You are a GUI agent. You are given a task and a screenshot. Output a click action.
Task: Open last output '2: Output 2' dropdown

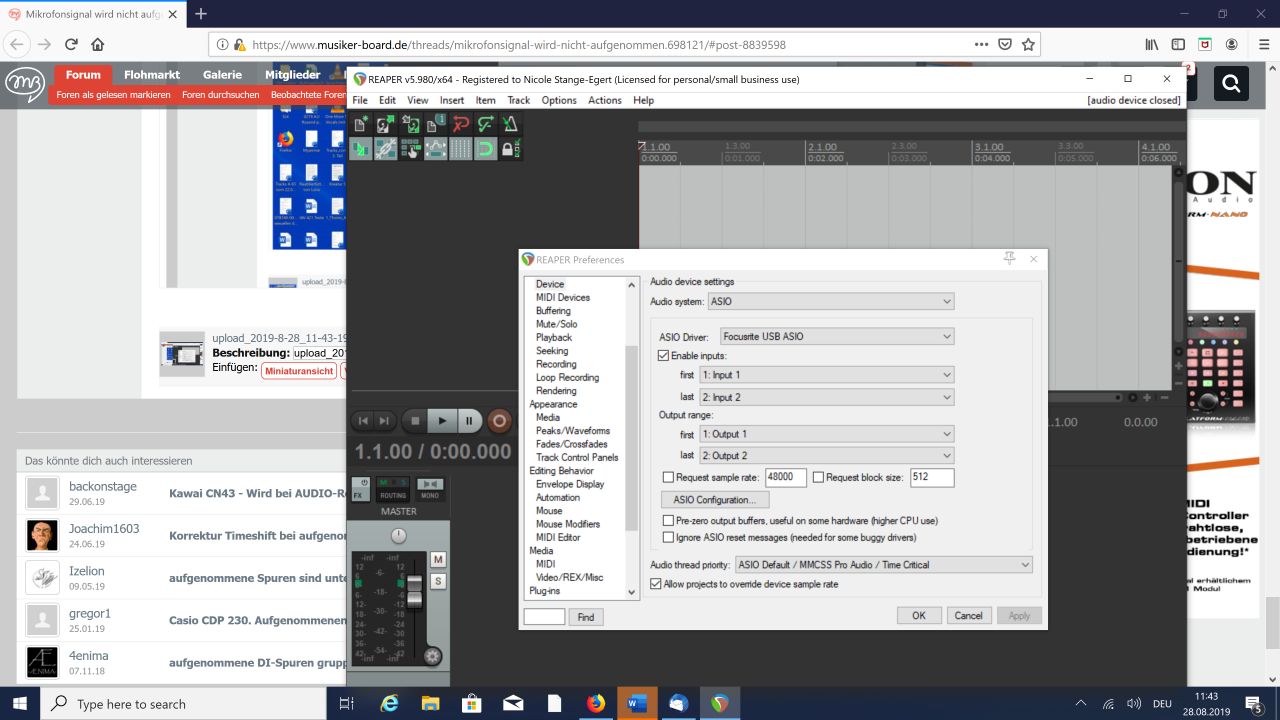pyautogui.click(x=827, y=456)
